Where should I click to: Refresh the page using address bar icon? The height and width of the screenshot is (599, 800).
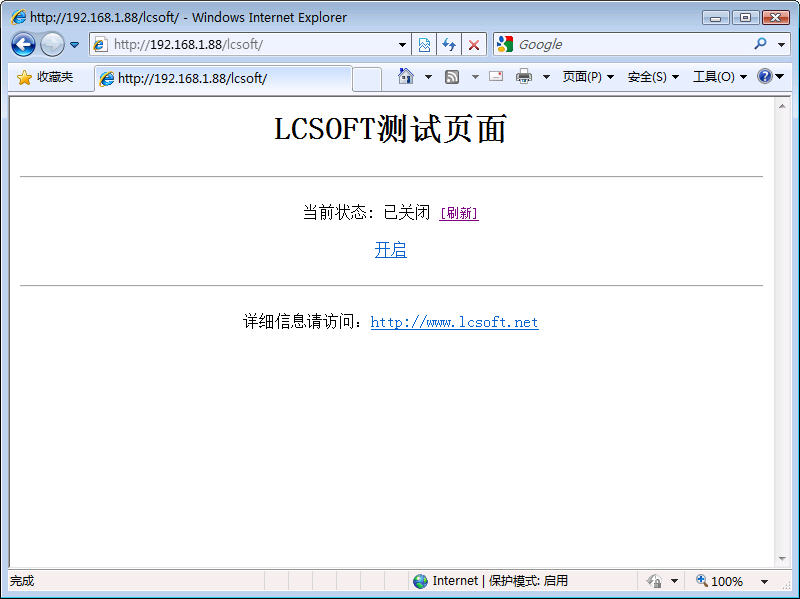449,45
